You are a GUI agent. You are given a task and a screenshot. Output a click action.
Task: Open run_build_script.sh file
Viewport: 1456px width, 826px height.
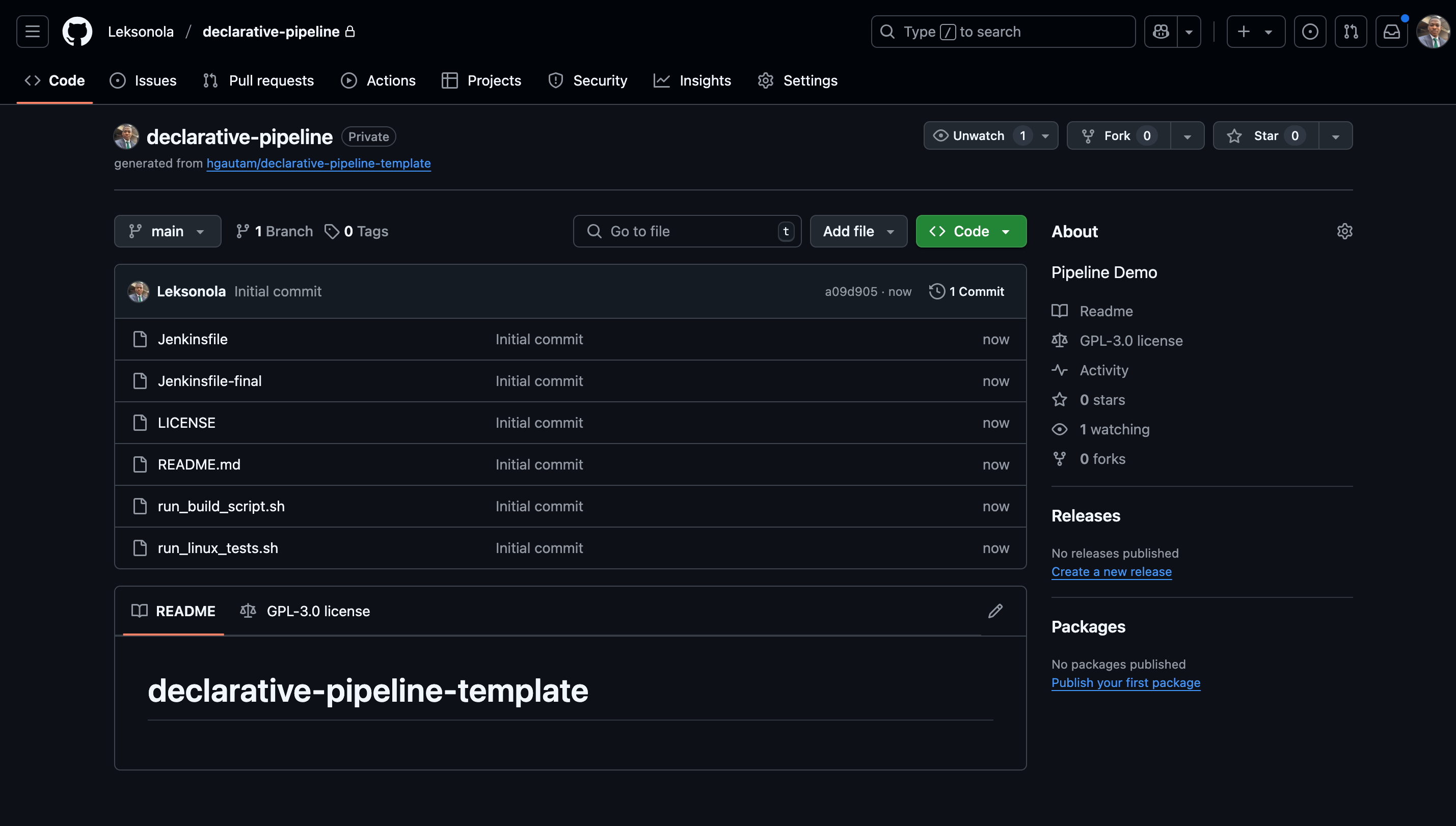tap(221, 507)
